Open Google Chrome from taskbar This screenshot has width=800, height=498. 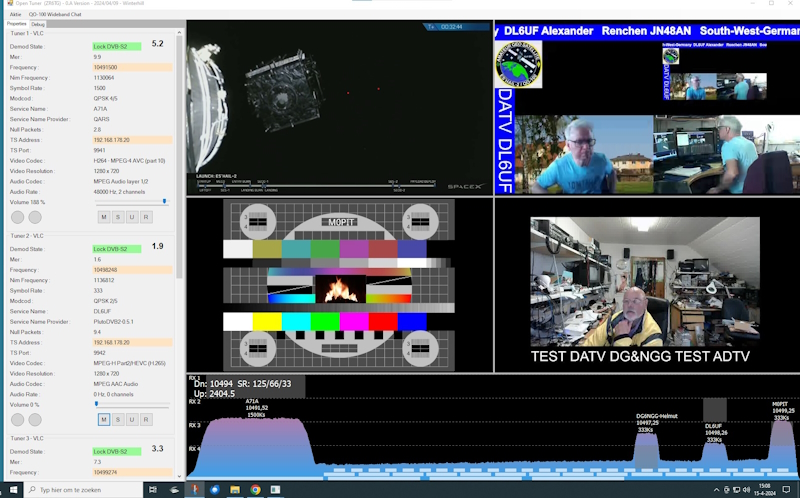tap(255, 489)
